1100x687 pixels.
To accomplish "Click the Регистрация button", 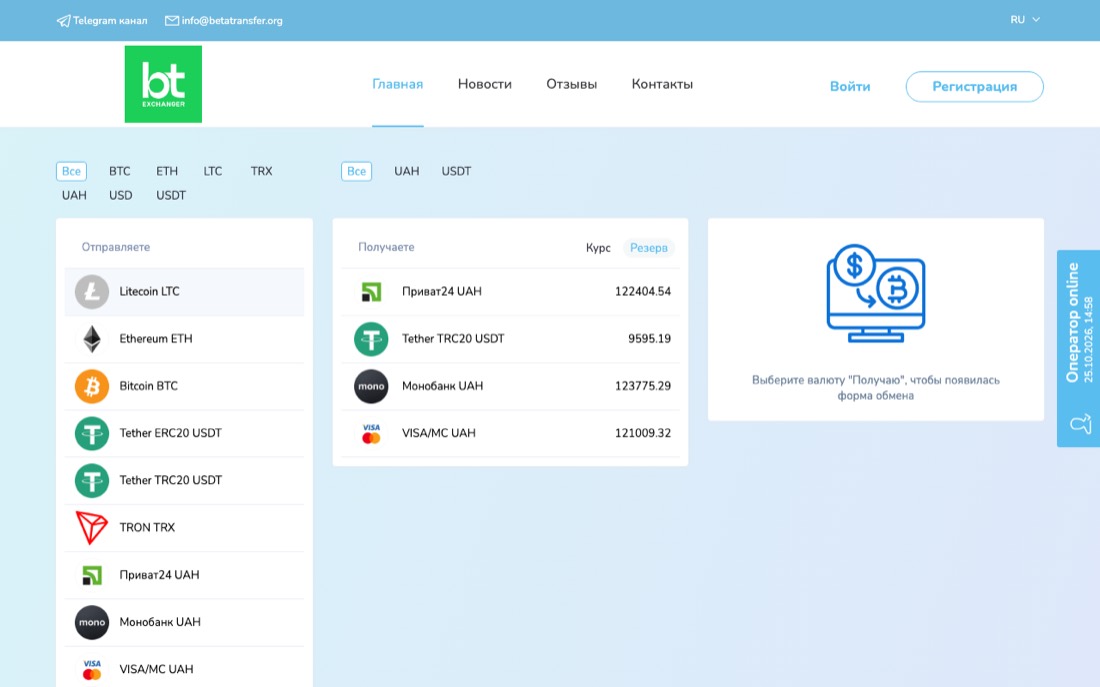I will [x=974, y=86].
